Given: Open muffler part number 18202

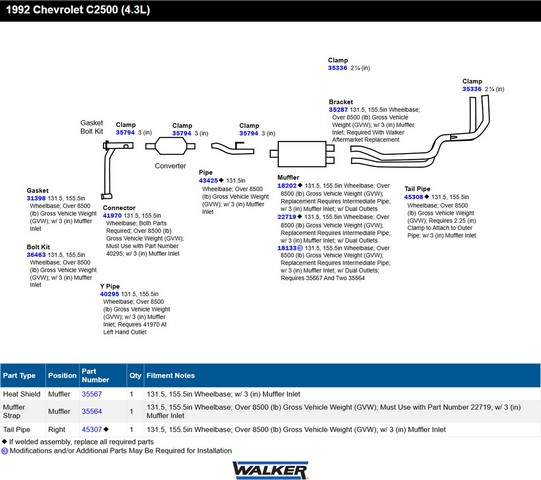Looking at the screenshot, I should [x=287, y=186].
